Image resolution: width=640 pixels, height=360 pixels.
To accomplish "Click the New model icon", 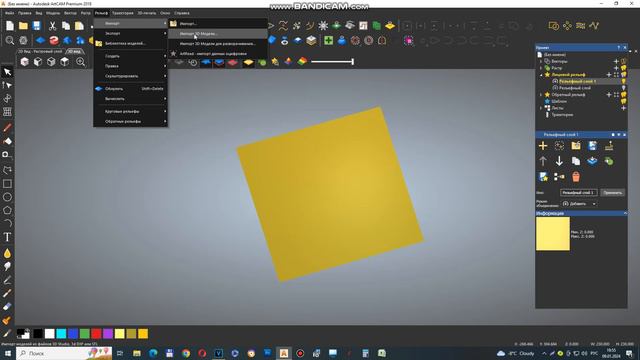I will [x=9, y=26].
